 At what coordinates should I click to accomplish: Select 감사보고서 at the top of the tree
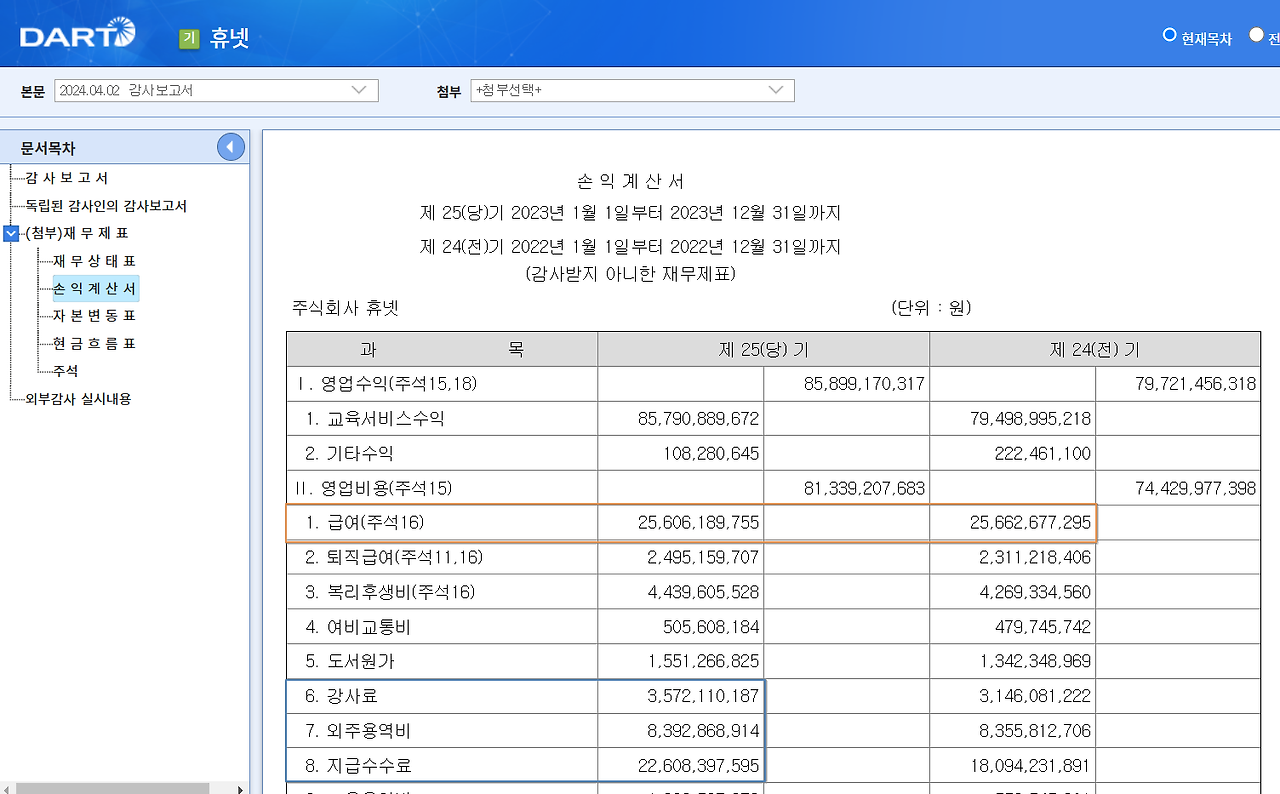pyautogui.click(x=66, y=178)
